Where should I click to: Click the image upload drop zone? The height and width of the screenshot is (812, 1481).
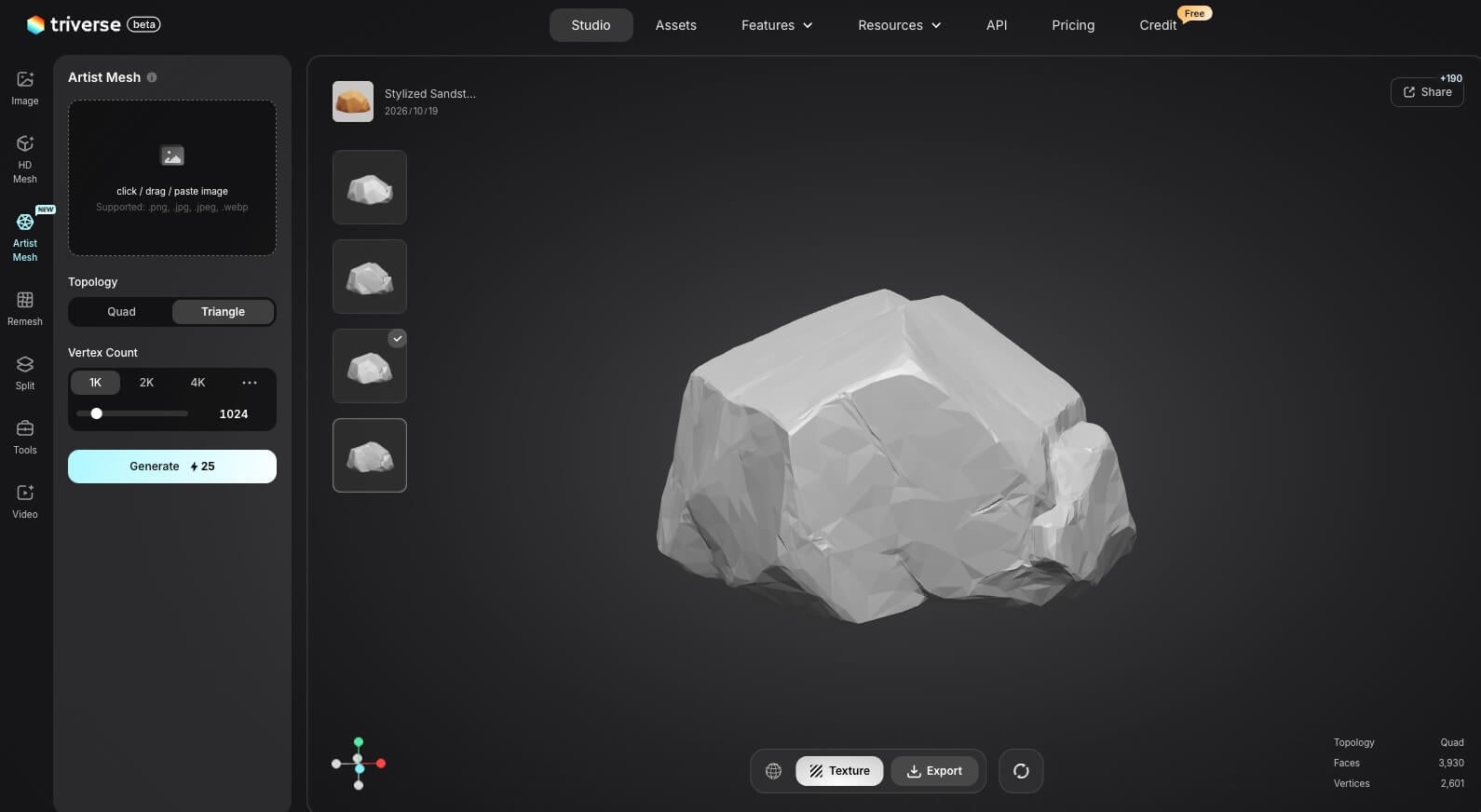click(172, 178)
